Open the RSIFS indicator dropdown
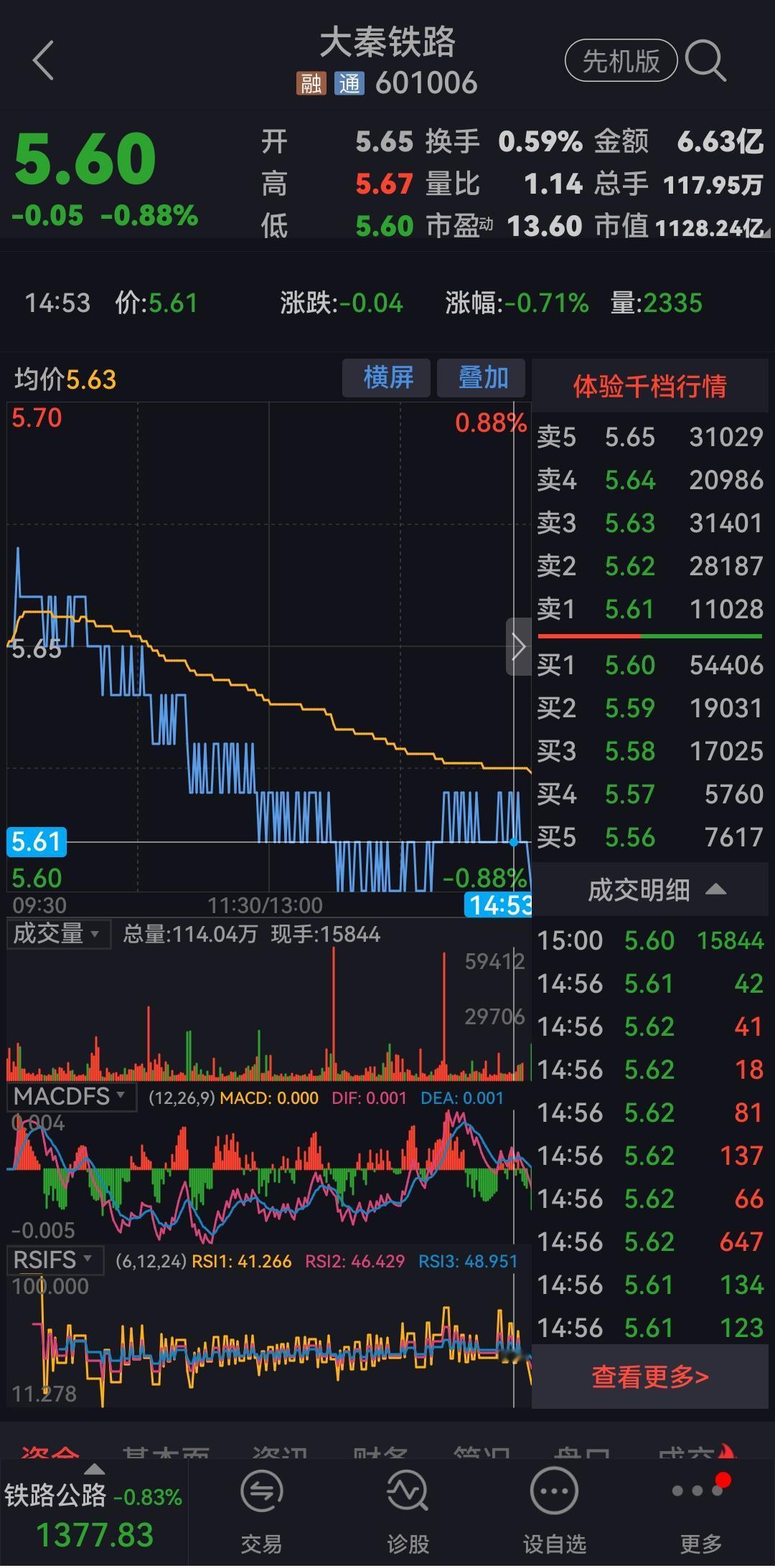The width and height of the screenshot is (775, 1568). 55,1260
